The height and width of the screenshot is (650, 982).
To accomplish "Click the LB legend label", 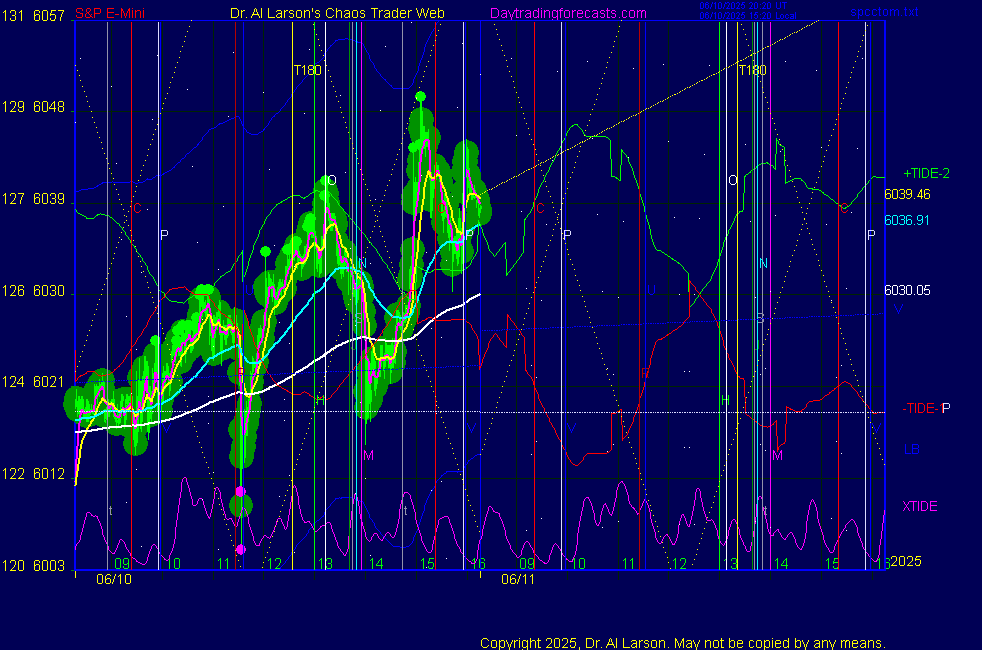I will click(911, 449).
